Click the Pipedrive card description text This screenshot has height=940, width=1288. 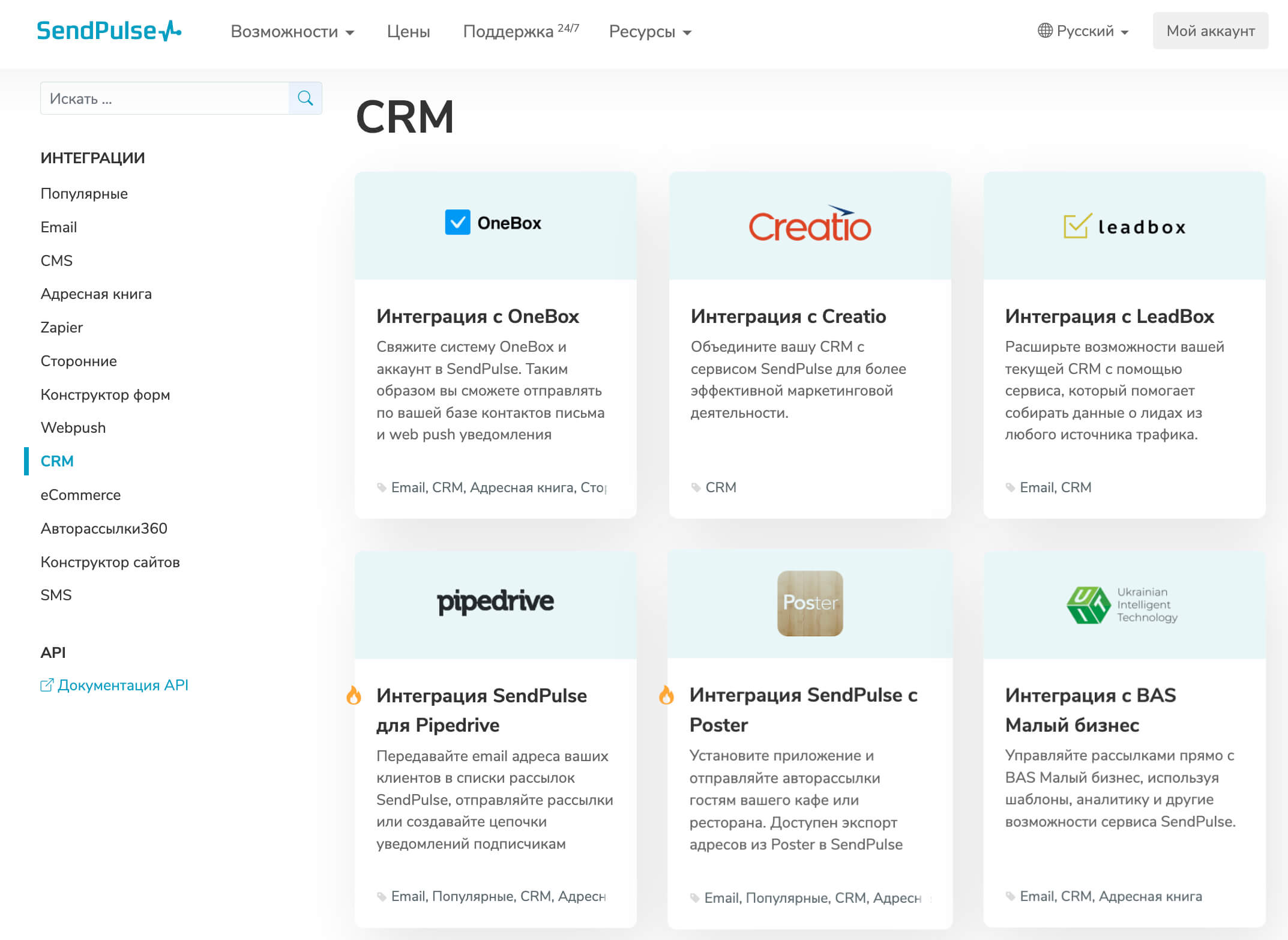[495, 800]
